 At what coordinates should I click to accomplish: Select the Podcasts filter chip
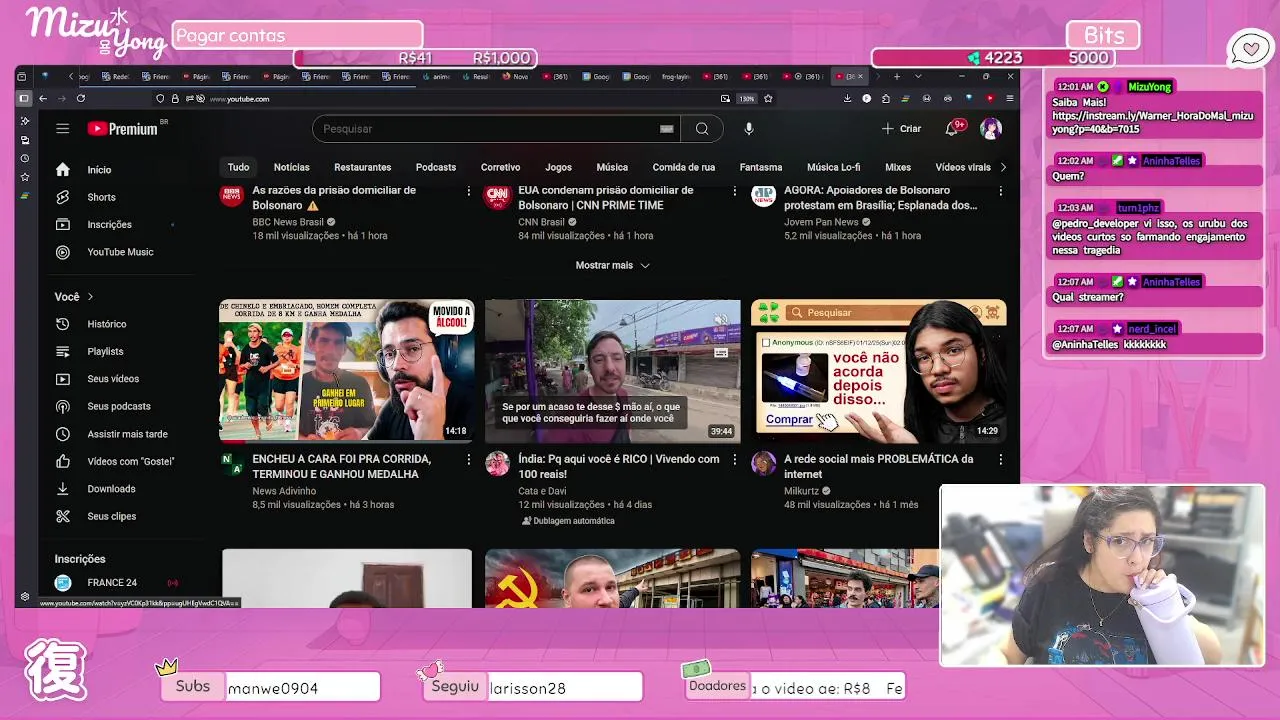click(x=436, y=167)
